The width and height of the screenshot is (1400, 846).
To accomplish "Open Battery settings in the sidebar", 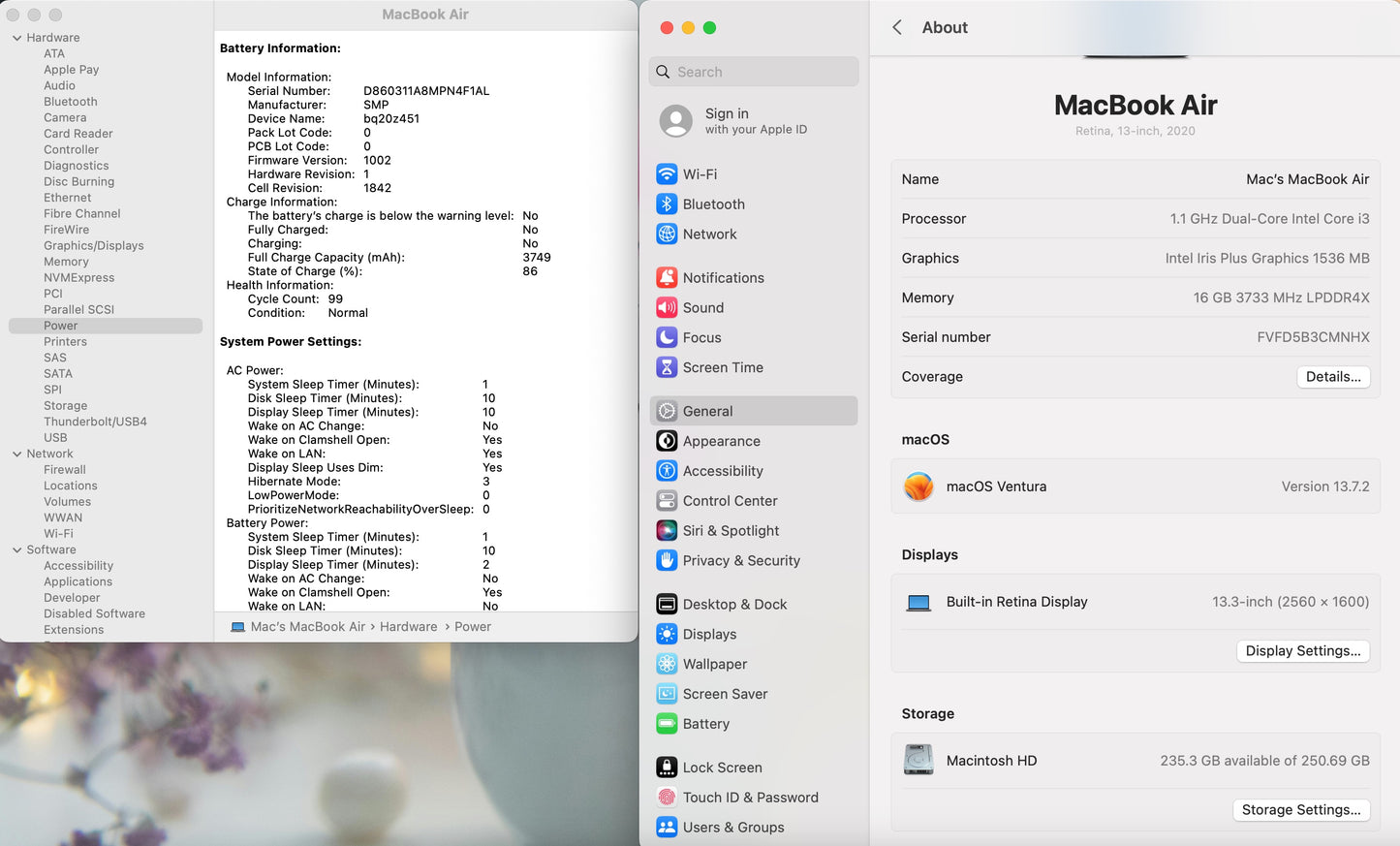I will (x=704, y=724).
